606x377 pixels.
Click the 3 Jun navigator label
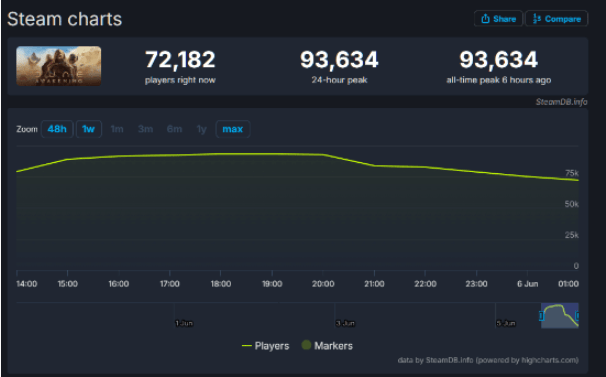[345, 323]
